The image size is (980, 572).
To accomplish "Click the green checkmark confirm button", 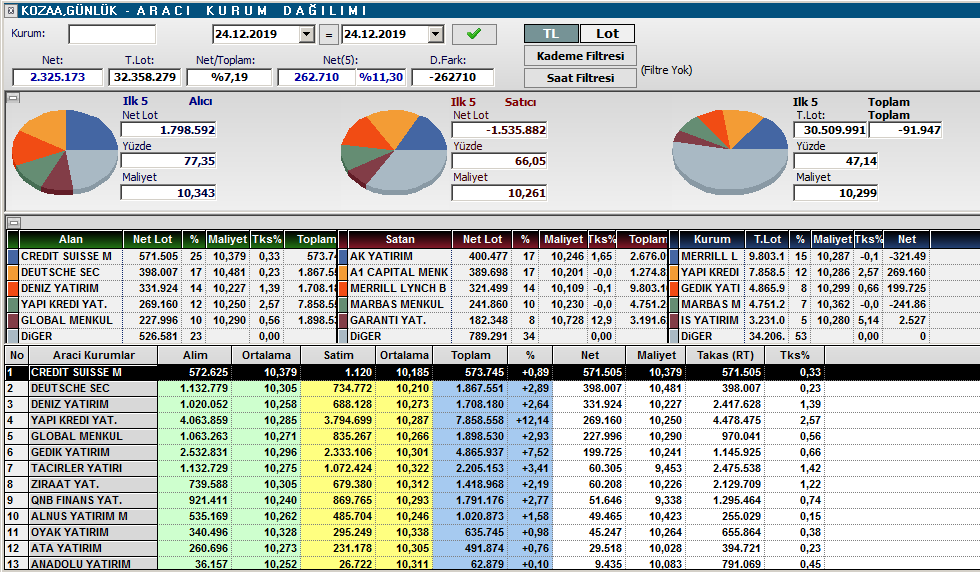I will [x=474, y=34].
